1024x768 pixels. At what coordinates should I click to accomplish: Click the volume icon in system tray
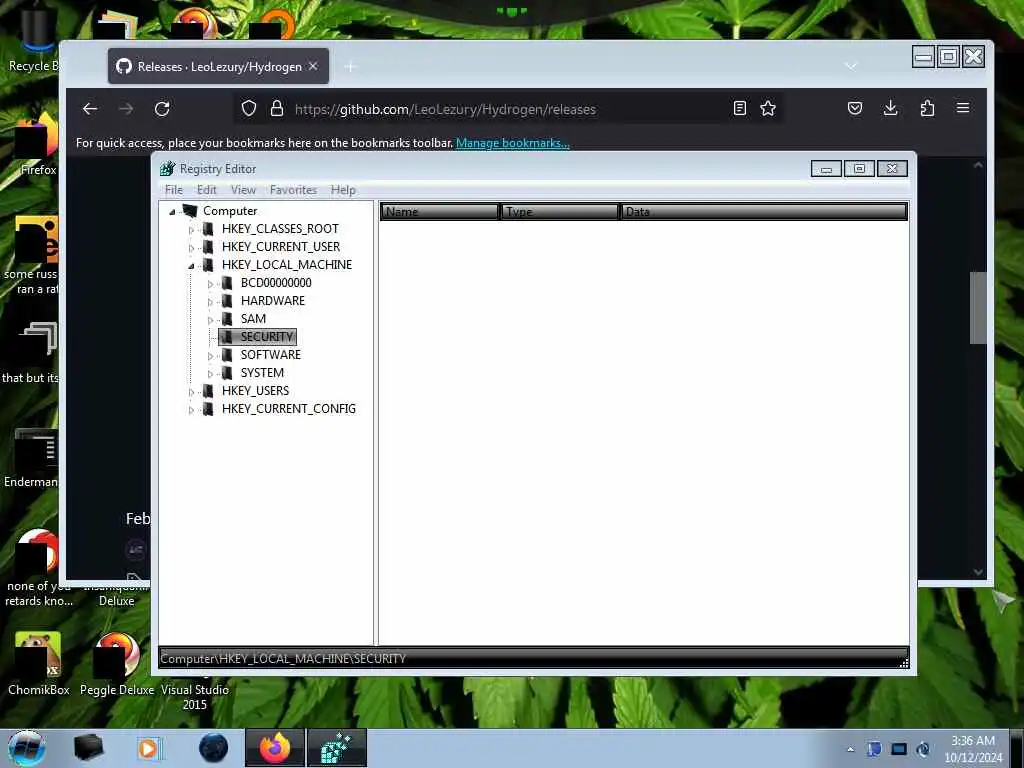pyautogui.click(x=923, y=749)
